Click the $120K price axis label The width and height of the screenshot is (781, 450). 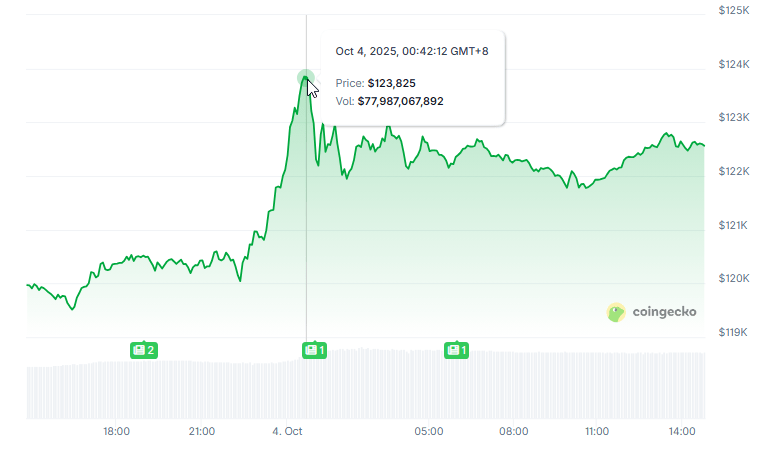[x=734, y=279]
